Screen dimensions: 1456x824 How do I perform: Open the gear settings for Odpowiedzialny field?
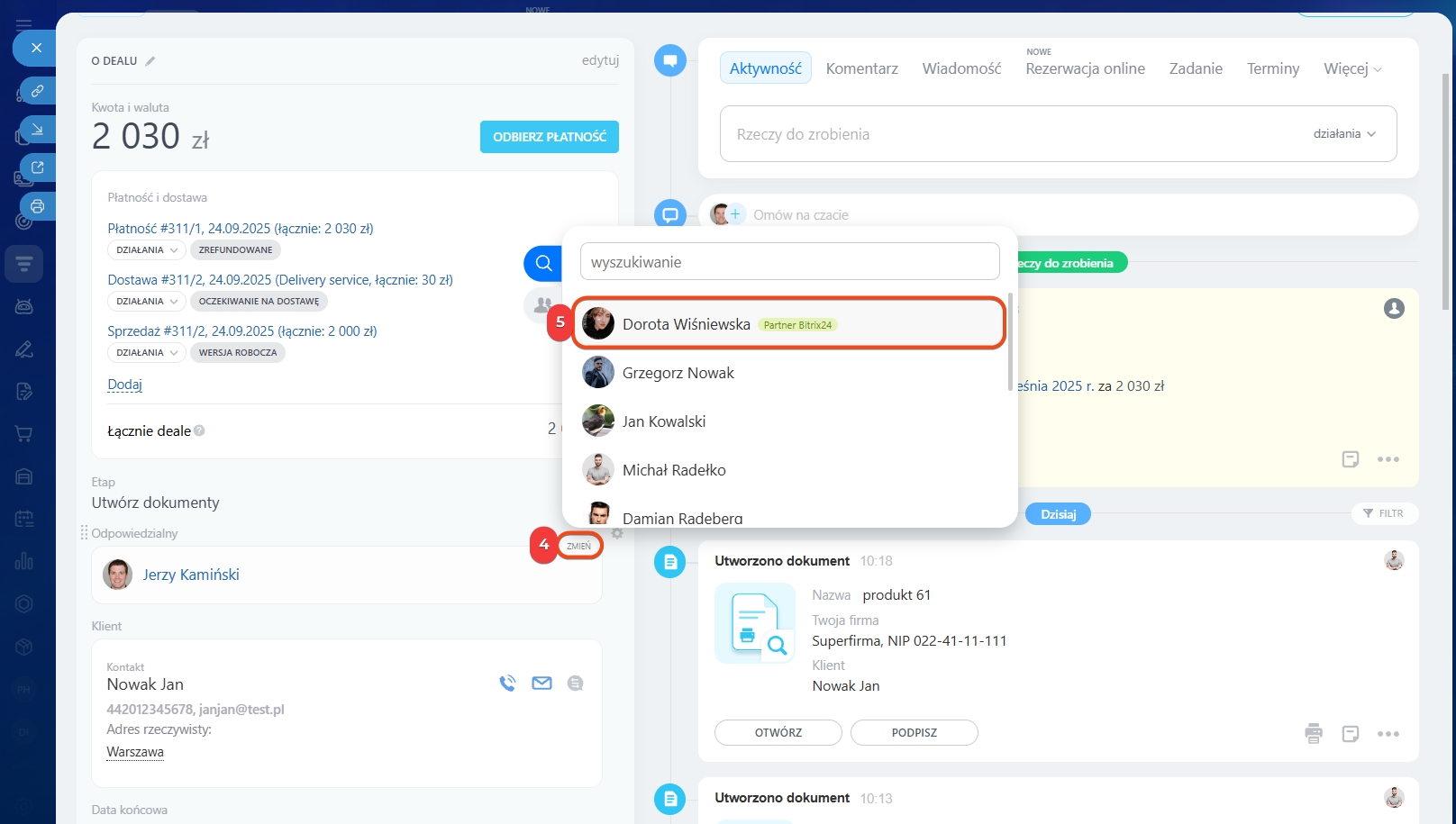point(617,533)
